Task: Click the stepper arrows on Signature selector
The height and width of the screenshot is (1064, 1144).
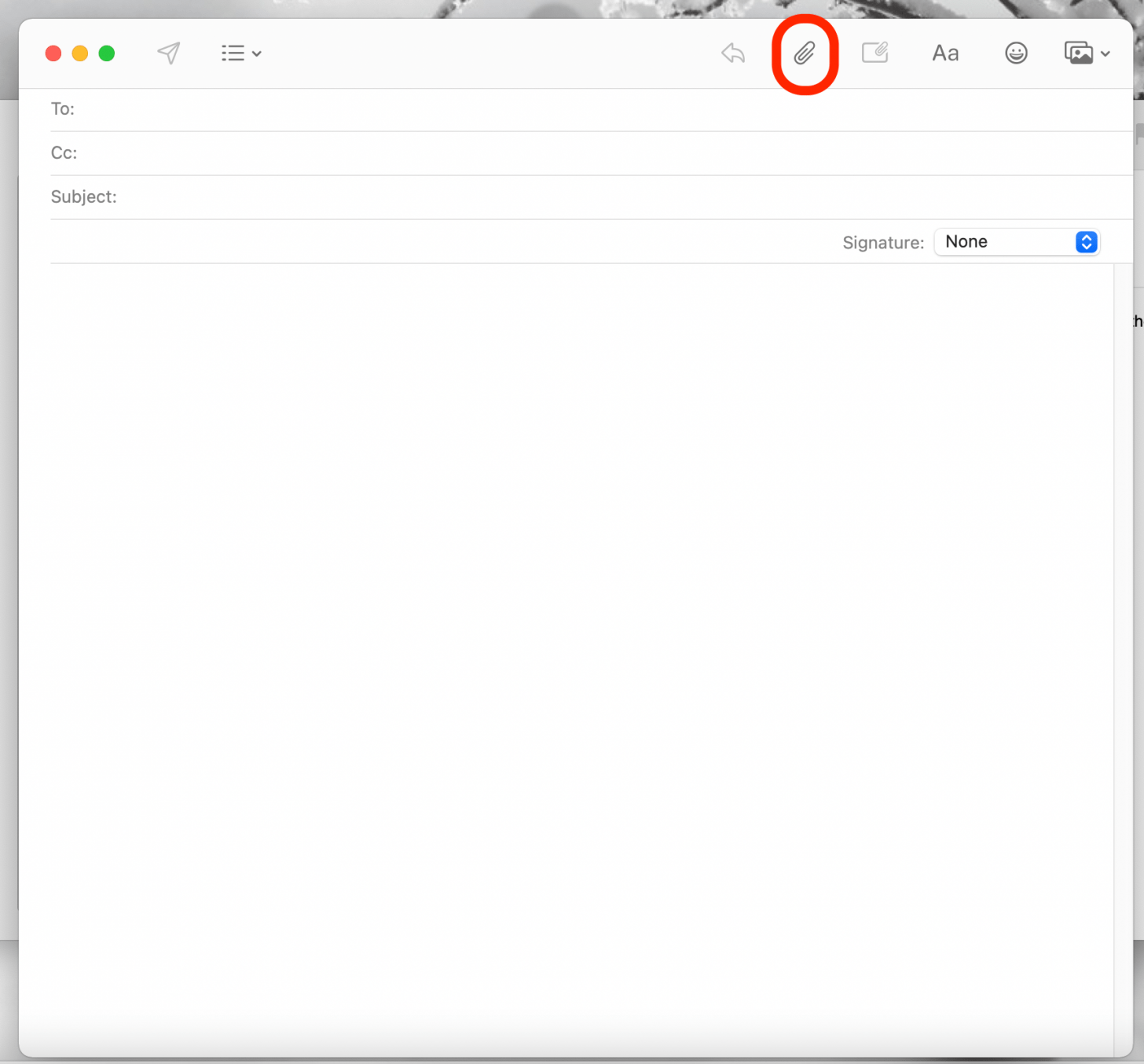Action: point(1086,242)
